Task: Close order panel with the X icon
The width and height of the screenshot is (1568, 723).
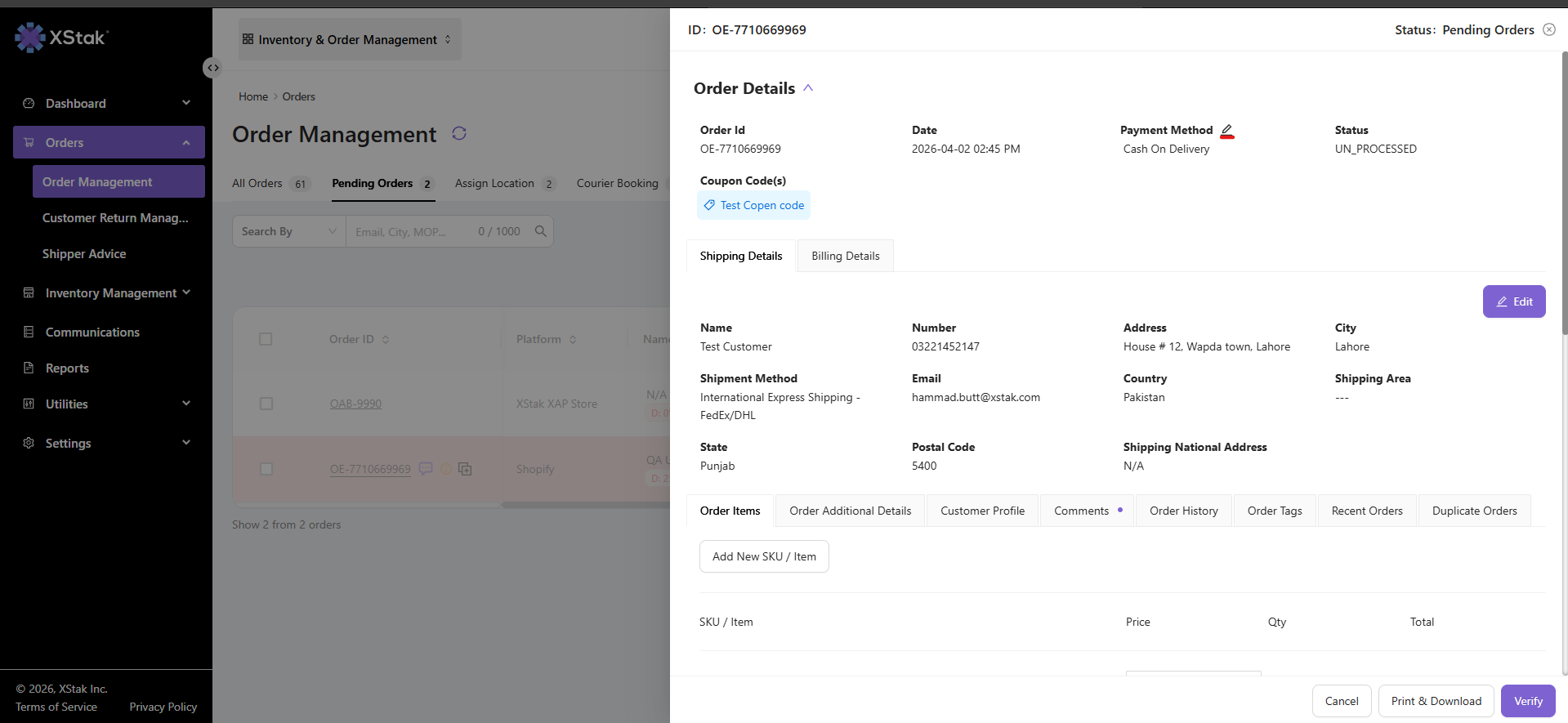Action: [1549, 29]
